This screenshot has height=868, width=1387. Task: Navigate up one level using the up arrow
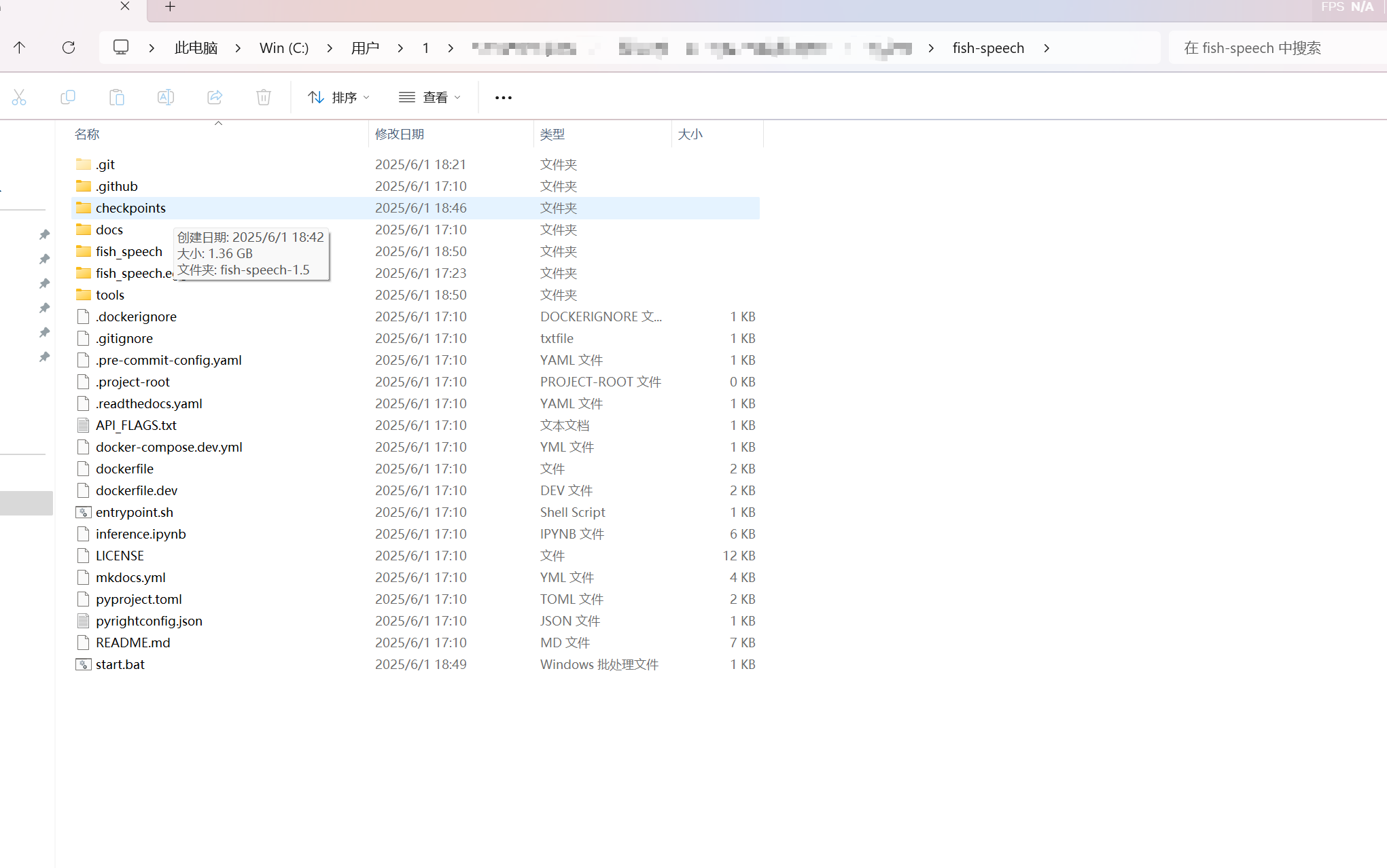[20, 48]
